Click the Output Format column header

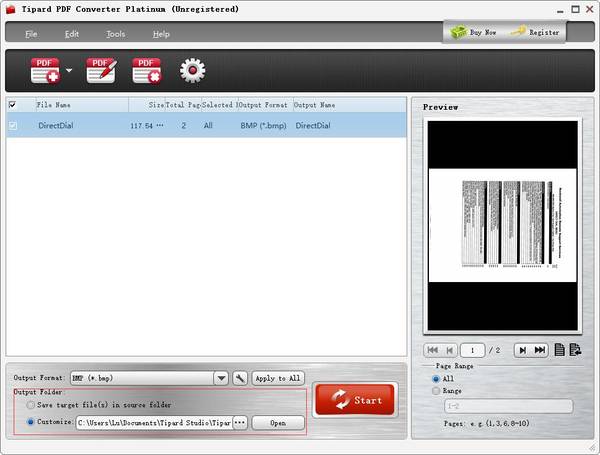pyautogui.click(x=265, y=105)
